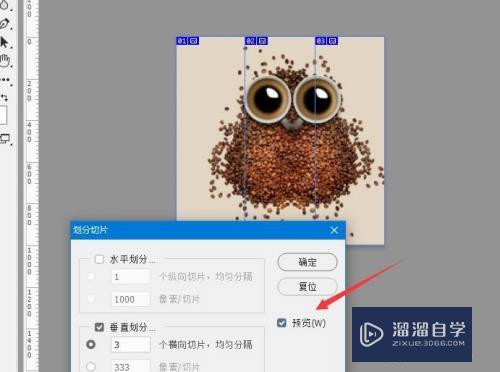Click the vertical ruler beside the canvas

(32, 186)
